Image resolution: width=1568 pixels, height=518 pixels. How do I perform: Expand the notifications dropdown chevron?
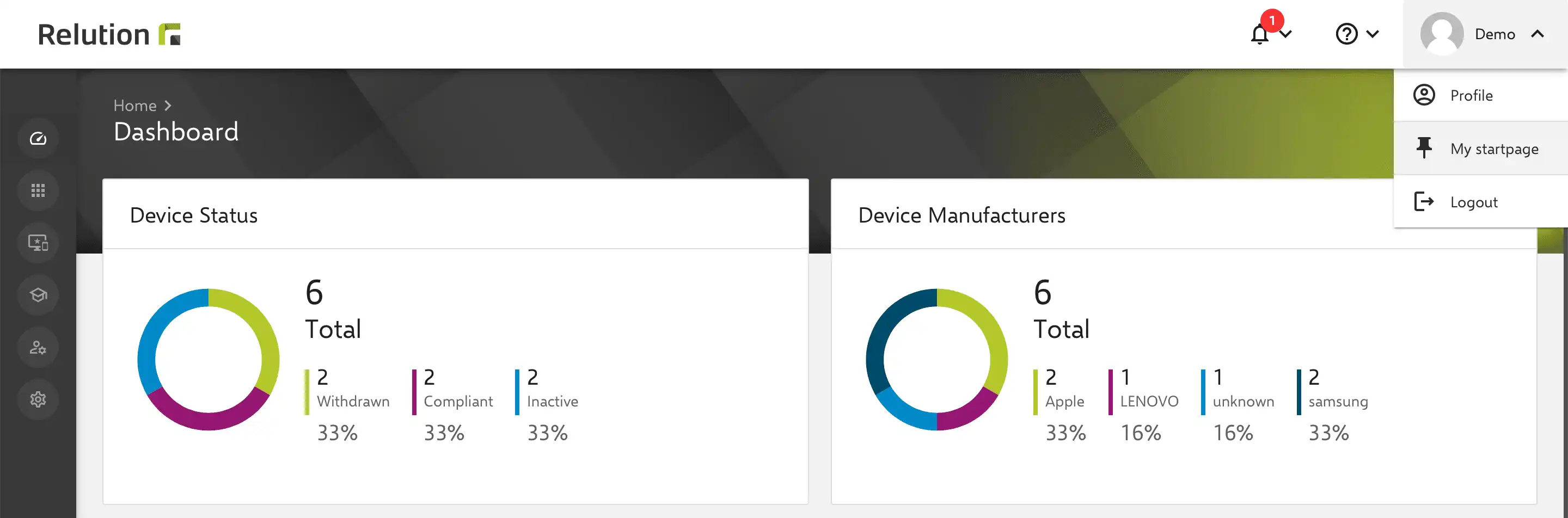[x=1285, y=35]
